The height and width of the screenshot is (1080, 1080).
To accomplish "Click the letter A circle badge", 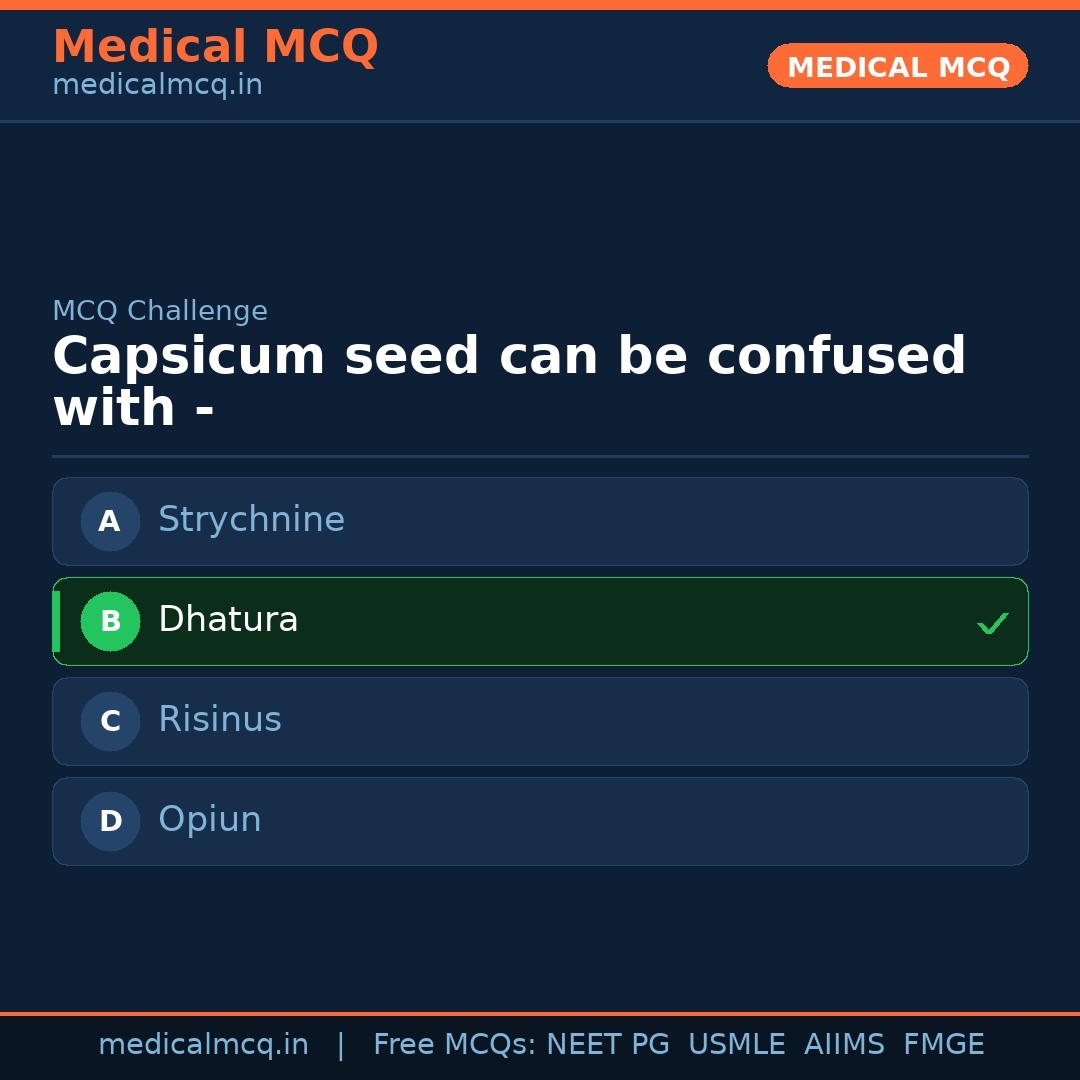I will tap(110, 521).
